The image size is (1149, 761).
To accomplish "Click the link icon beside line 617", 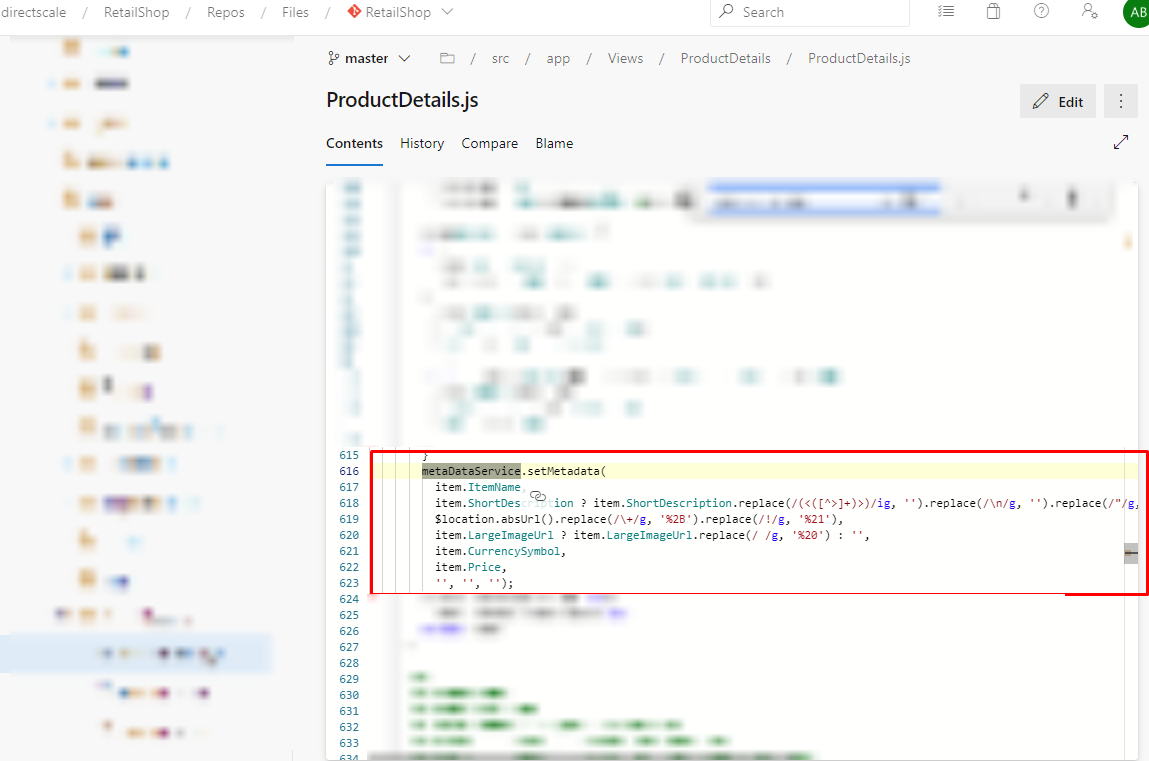I will point(537,496).
